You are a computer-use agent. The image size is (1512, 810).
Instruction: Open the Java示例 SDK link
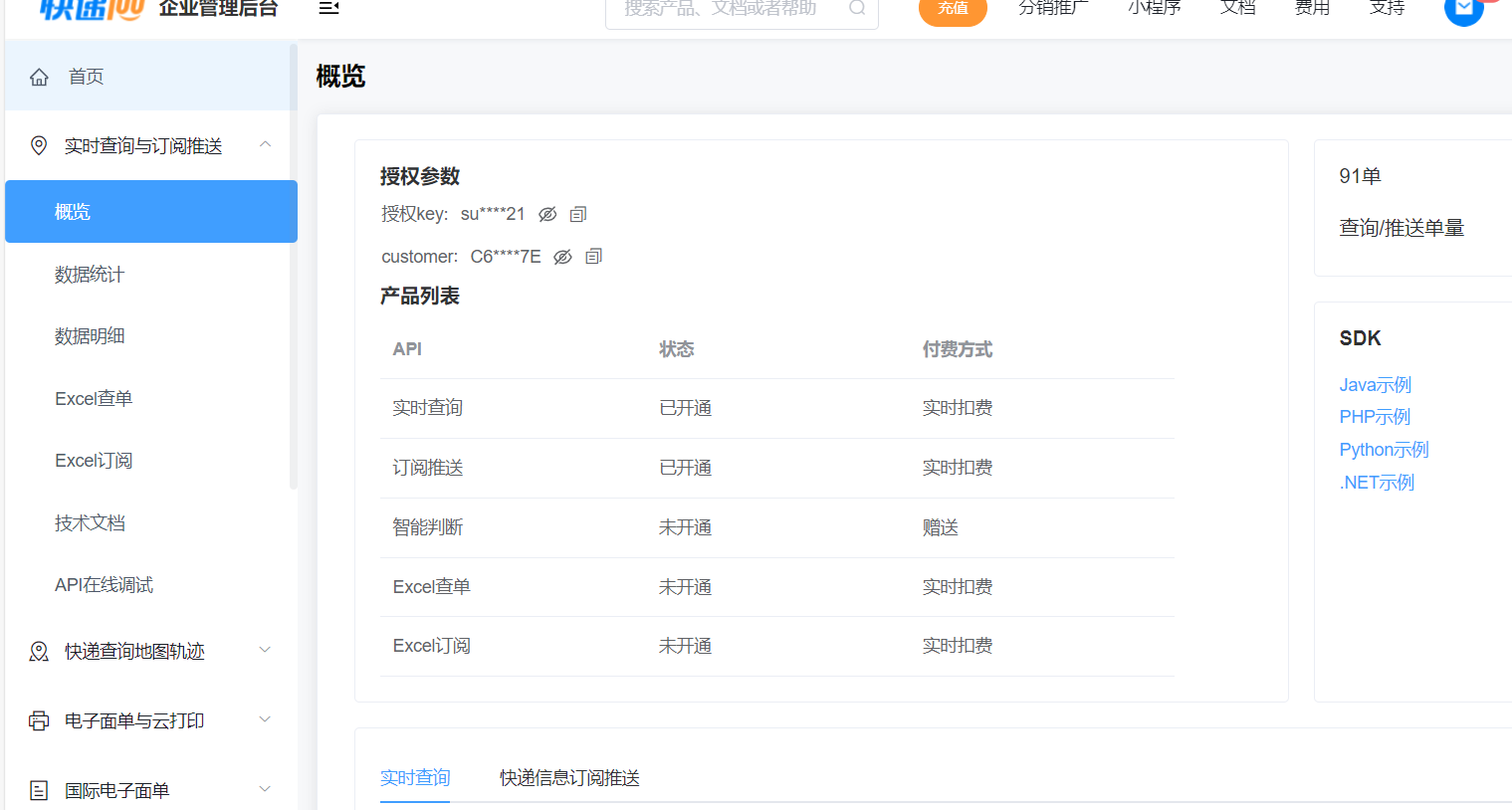pyautogui.click(x=1375, y=385)
